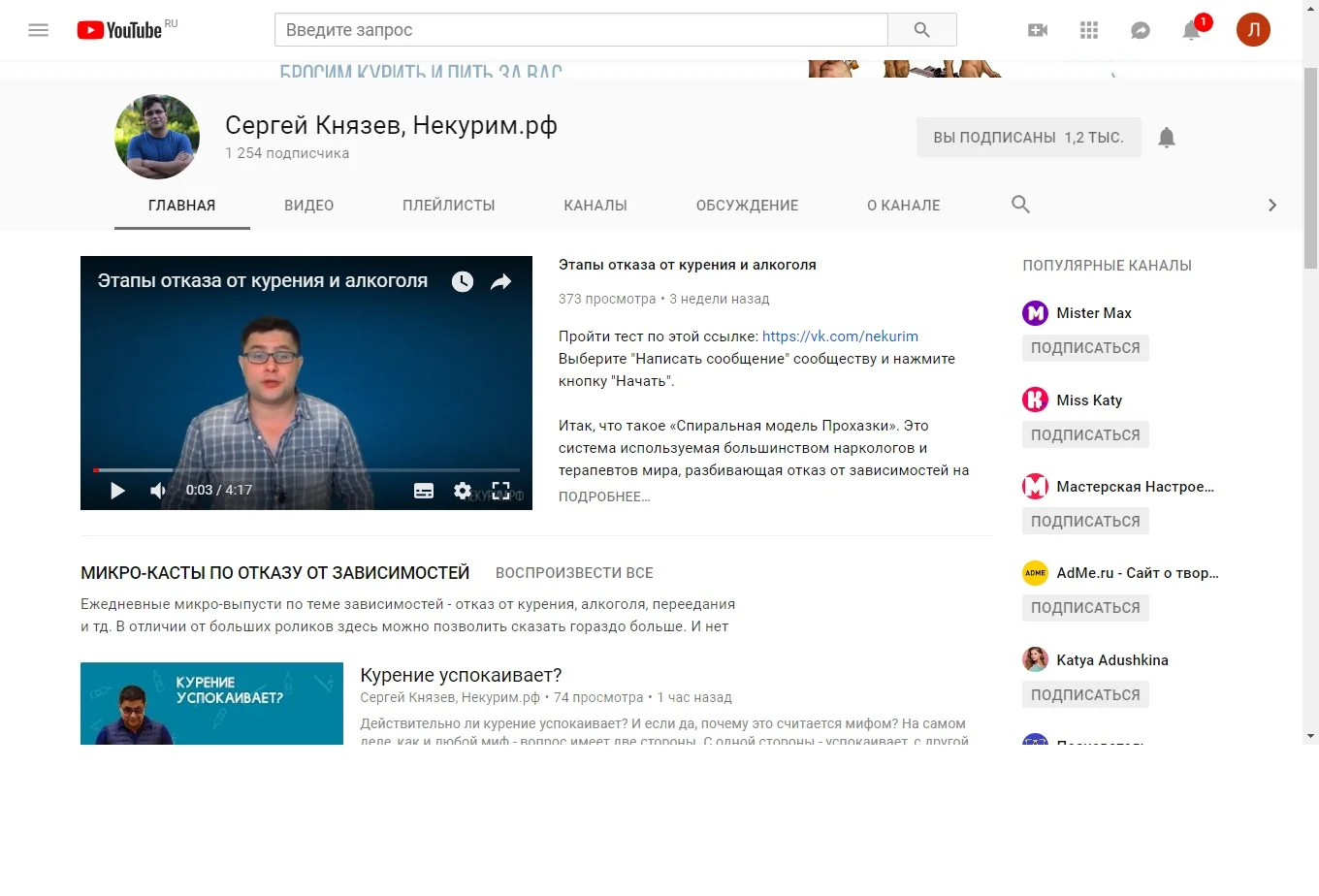Viewport: 1319px width, 896px height.
Task: Open the featured video title link
Action: [688, 265]
